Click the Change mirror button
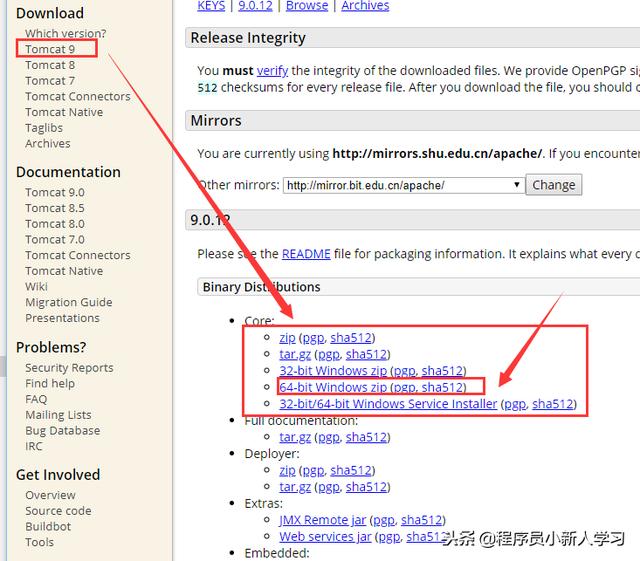Viewport: 640px width, 561px height. pyautogui.click(x=553, y=185)
